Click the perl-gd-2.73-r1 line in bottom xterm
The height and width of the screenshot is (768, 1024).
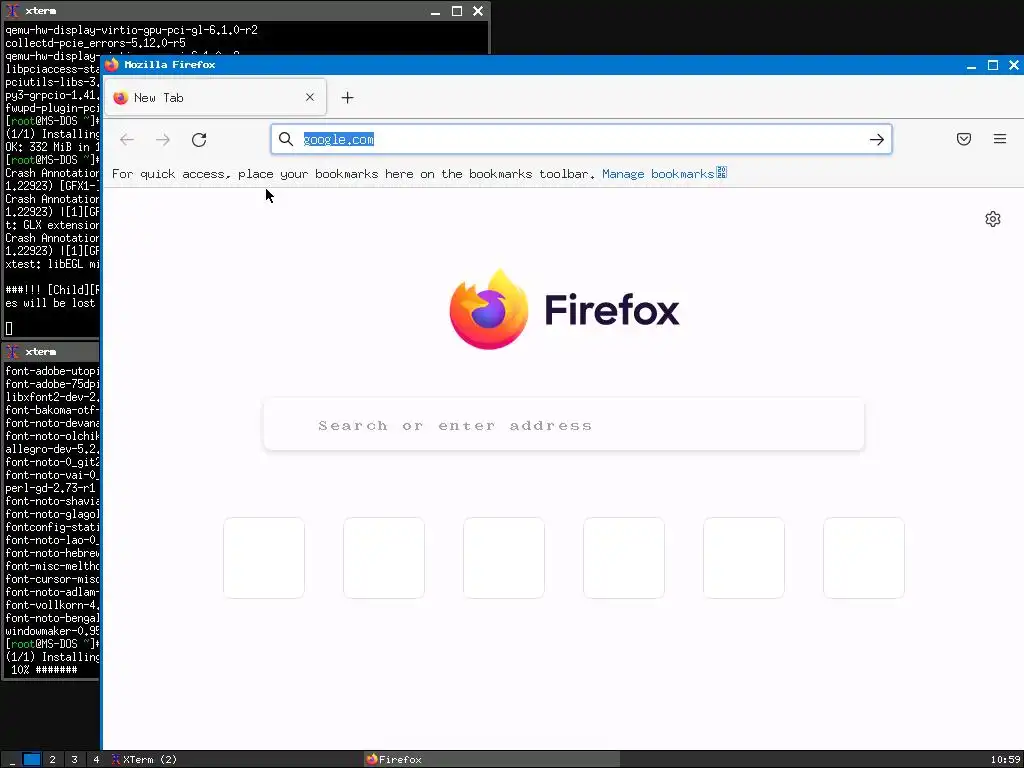(x=50, y=488)
